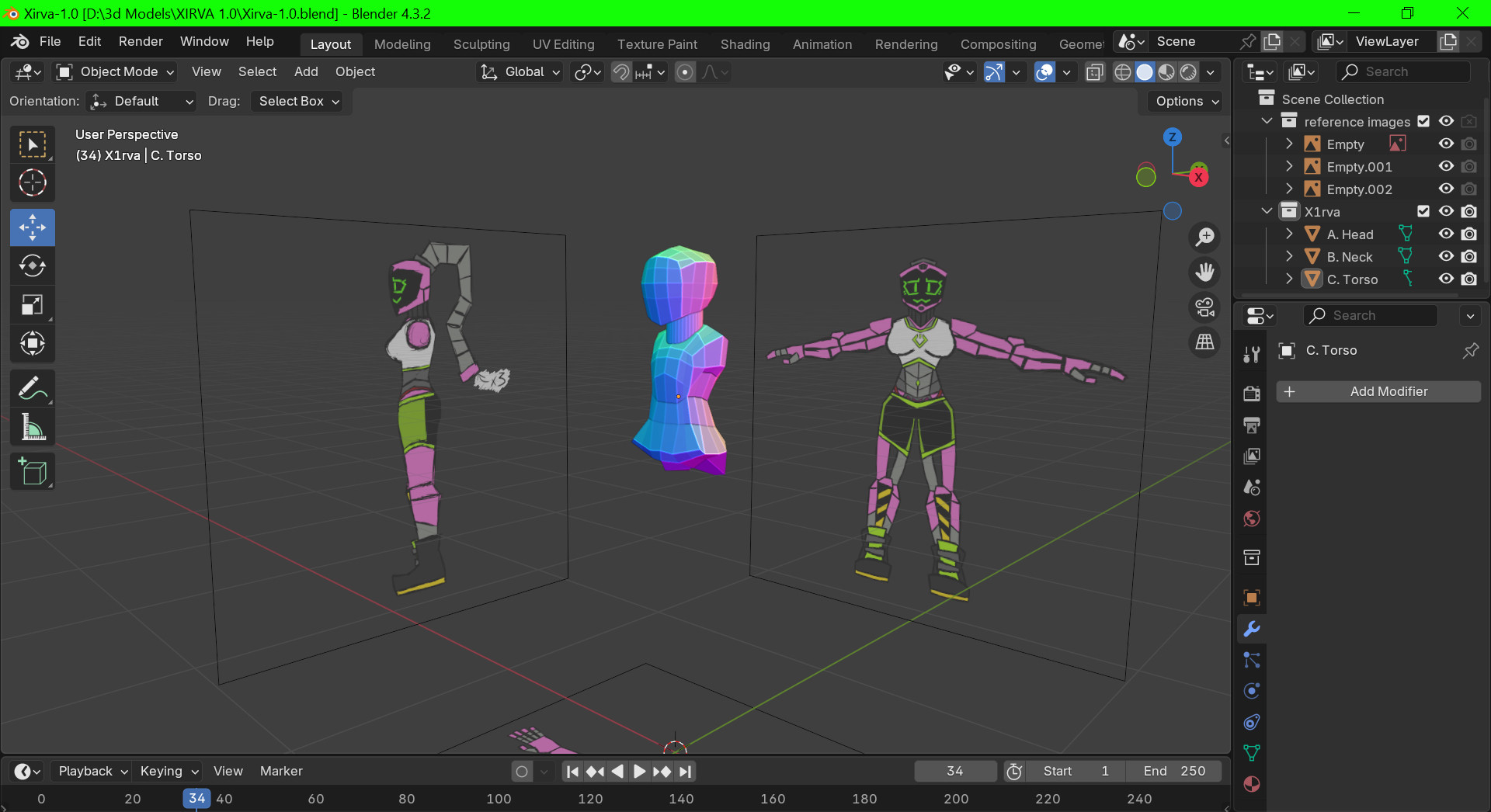The image size is (1491, 812).
Task: Click the current frame field showing 34
Action: [x=955, y=772]
